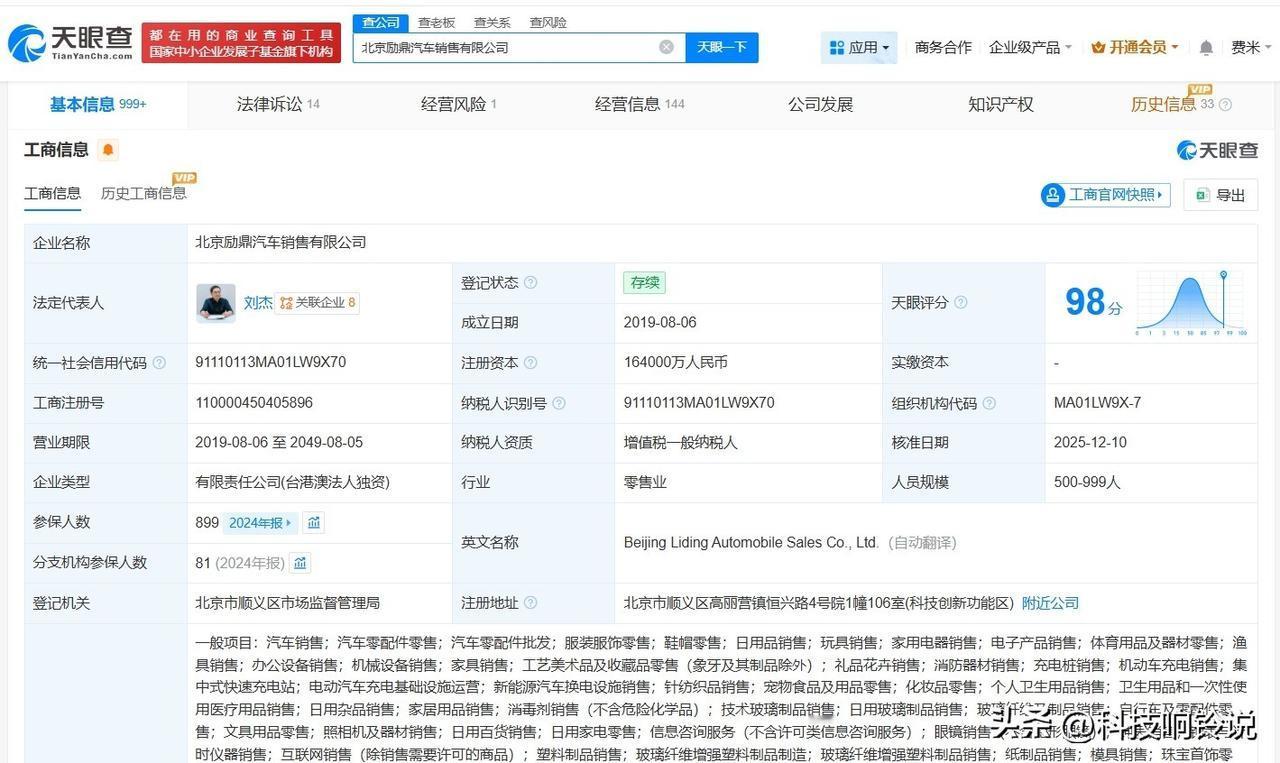Open trend chart icon in 分支机构参保人数 row
Image resolution: width=1280 pixels, height=763 pixels.
[300, 563]
